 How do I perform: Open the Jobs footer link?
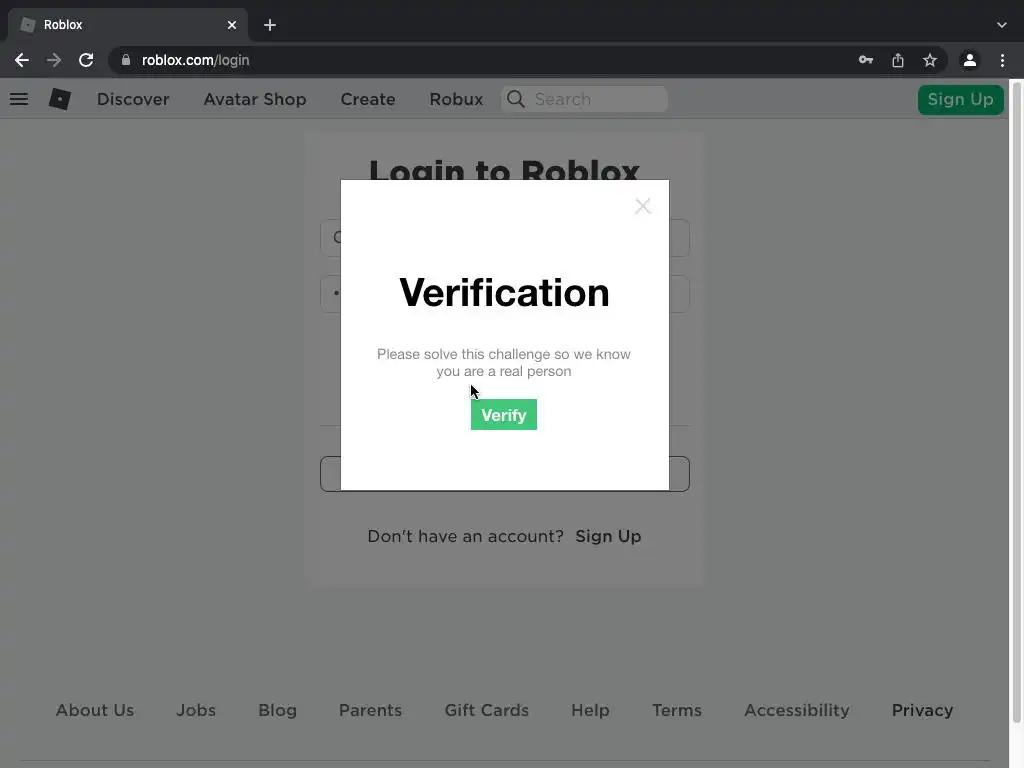point(196,710)
